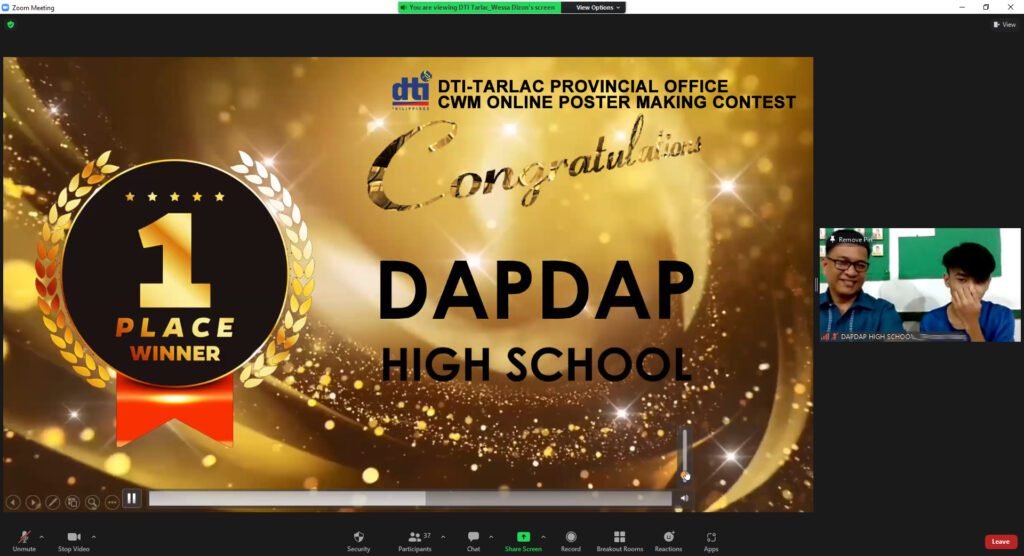Unmute the microphone in Zoom

point(24,541)
